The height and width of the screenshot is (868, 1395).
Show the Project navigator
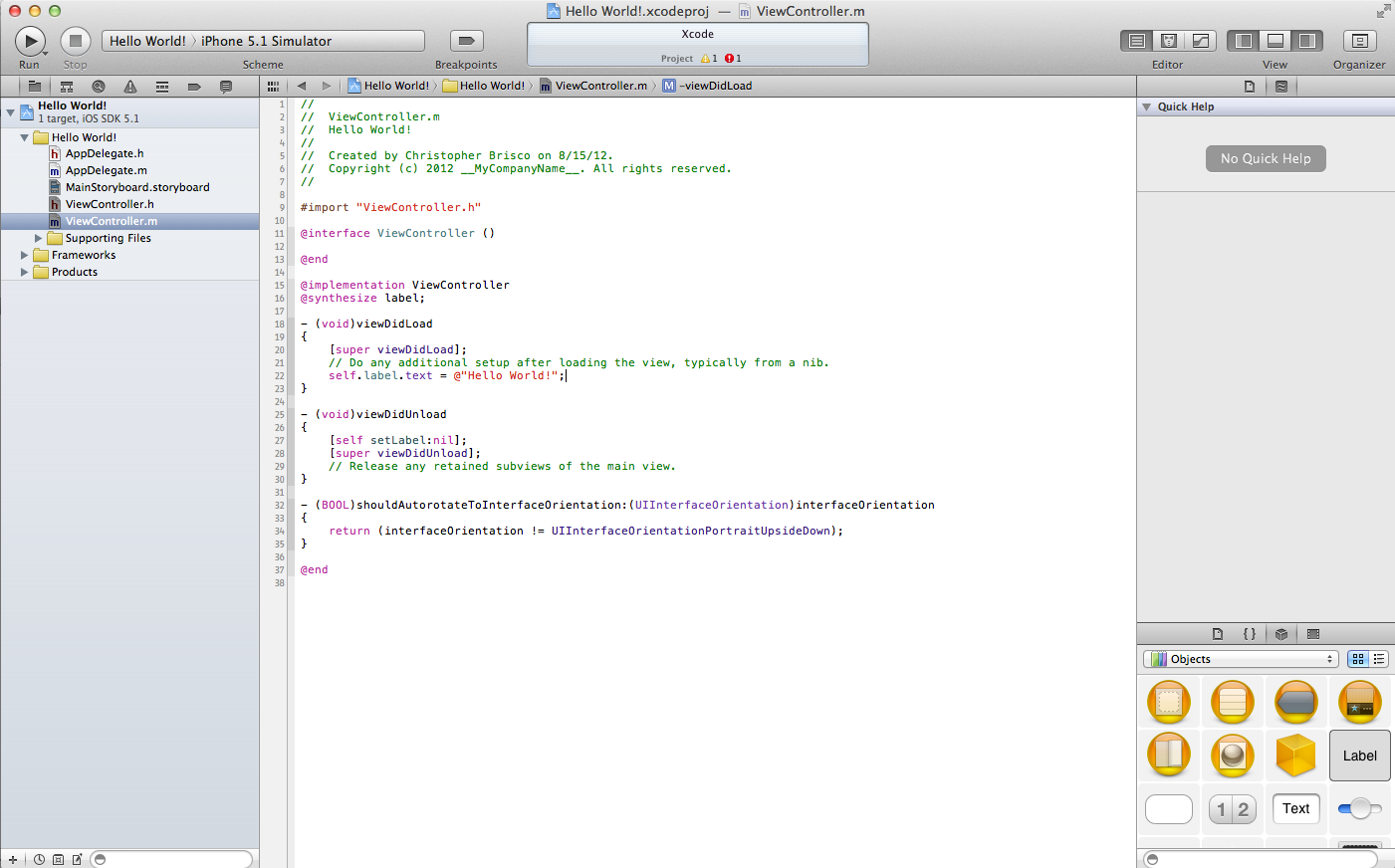[x=34, y=87]
